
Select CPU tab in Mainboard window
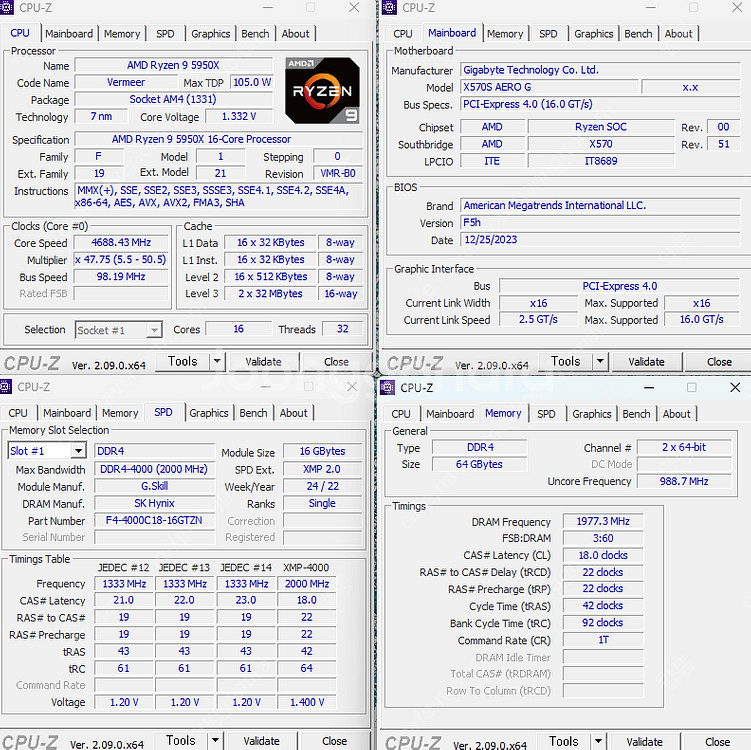click(403, 34)
